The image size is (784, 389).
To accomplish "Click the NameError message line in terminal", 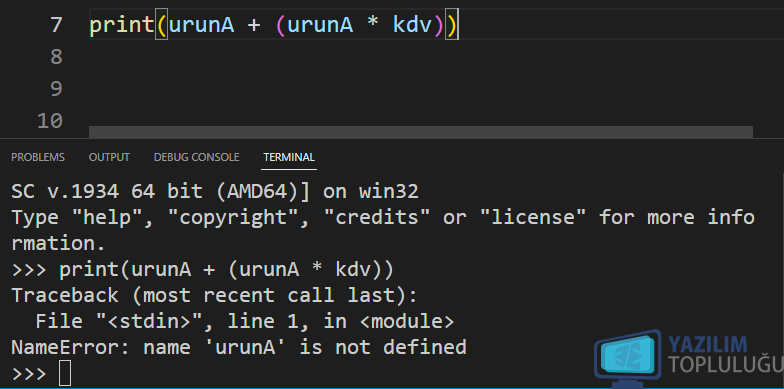I will (238, 346).
